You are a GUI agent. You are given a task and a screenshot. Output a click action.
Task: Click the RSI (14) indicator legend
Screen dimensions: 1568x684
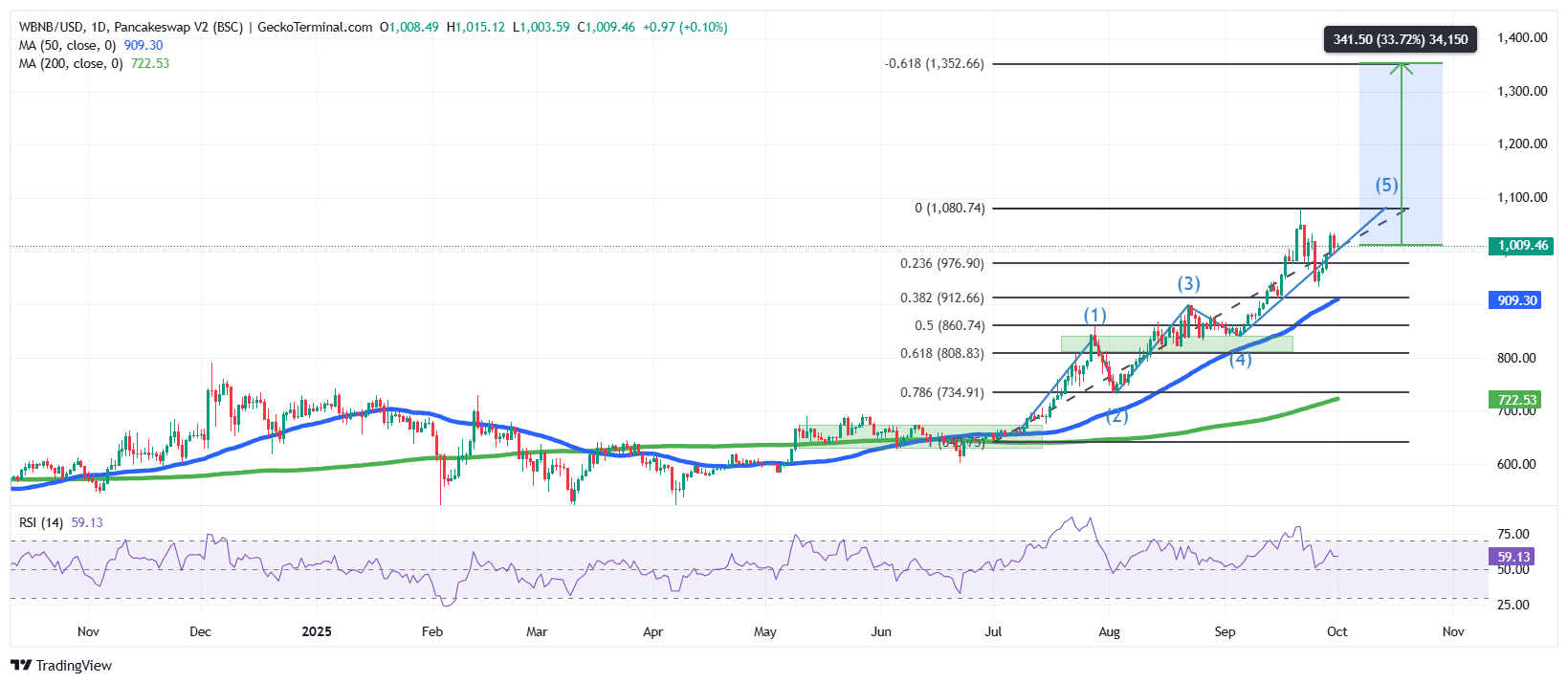(x=41, y=522)
